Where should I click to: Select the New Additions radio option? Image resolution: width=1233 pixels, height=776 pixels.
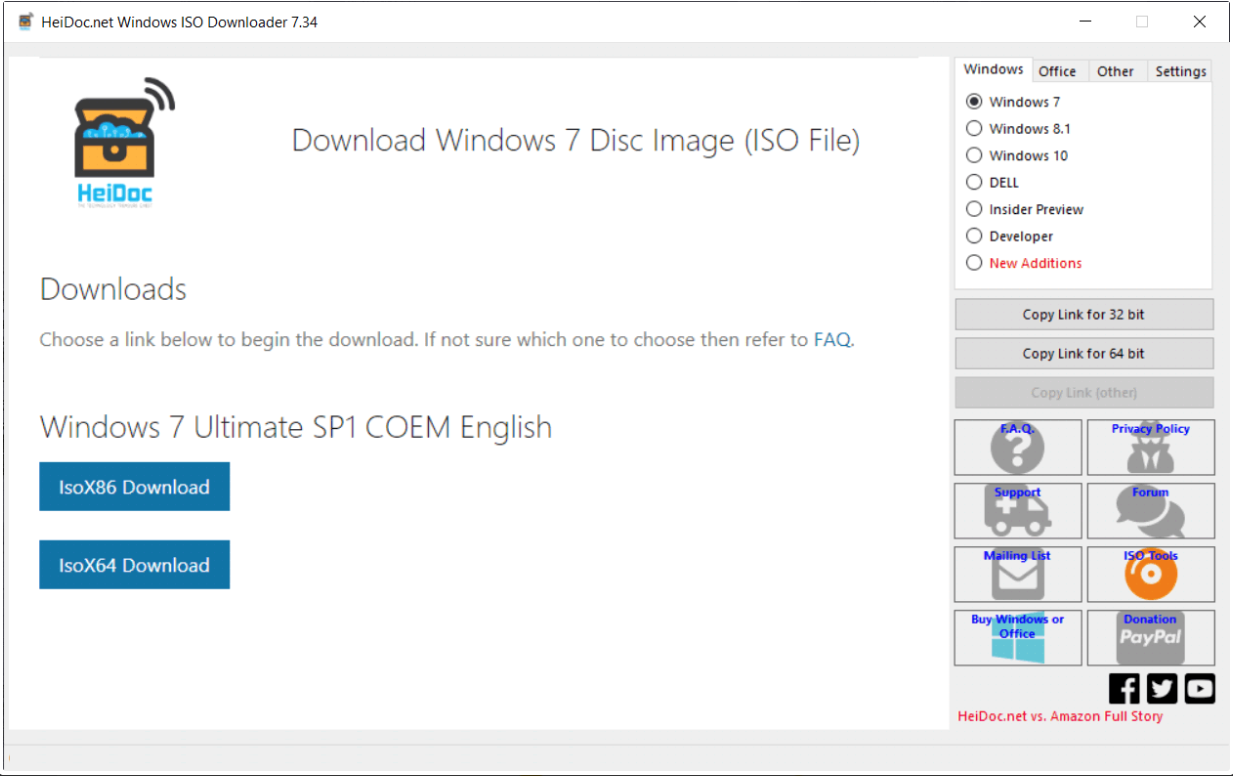974,264
